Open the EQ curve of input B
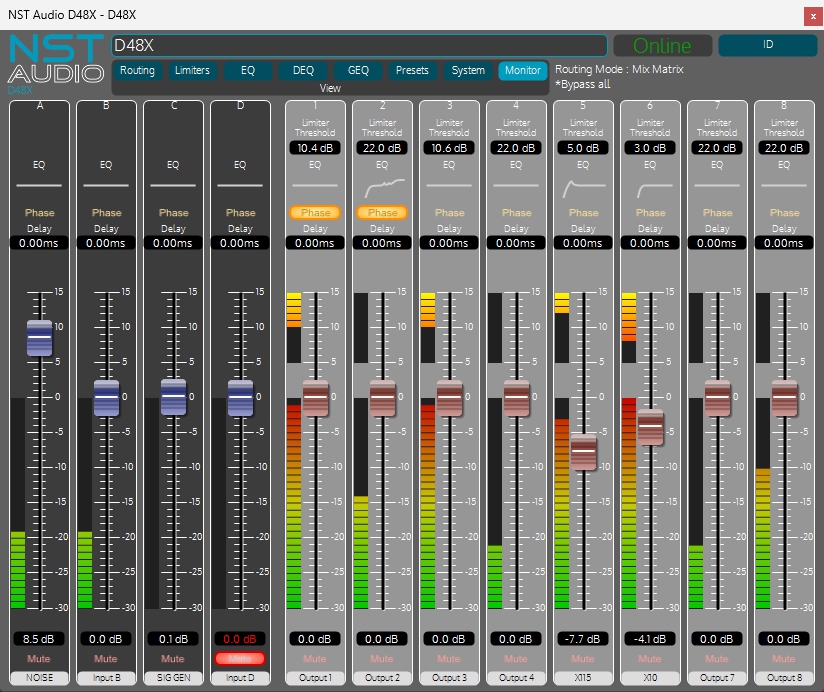Viewport: 824px width, 692px height. (x=106, y=185)
